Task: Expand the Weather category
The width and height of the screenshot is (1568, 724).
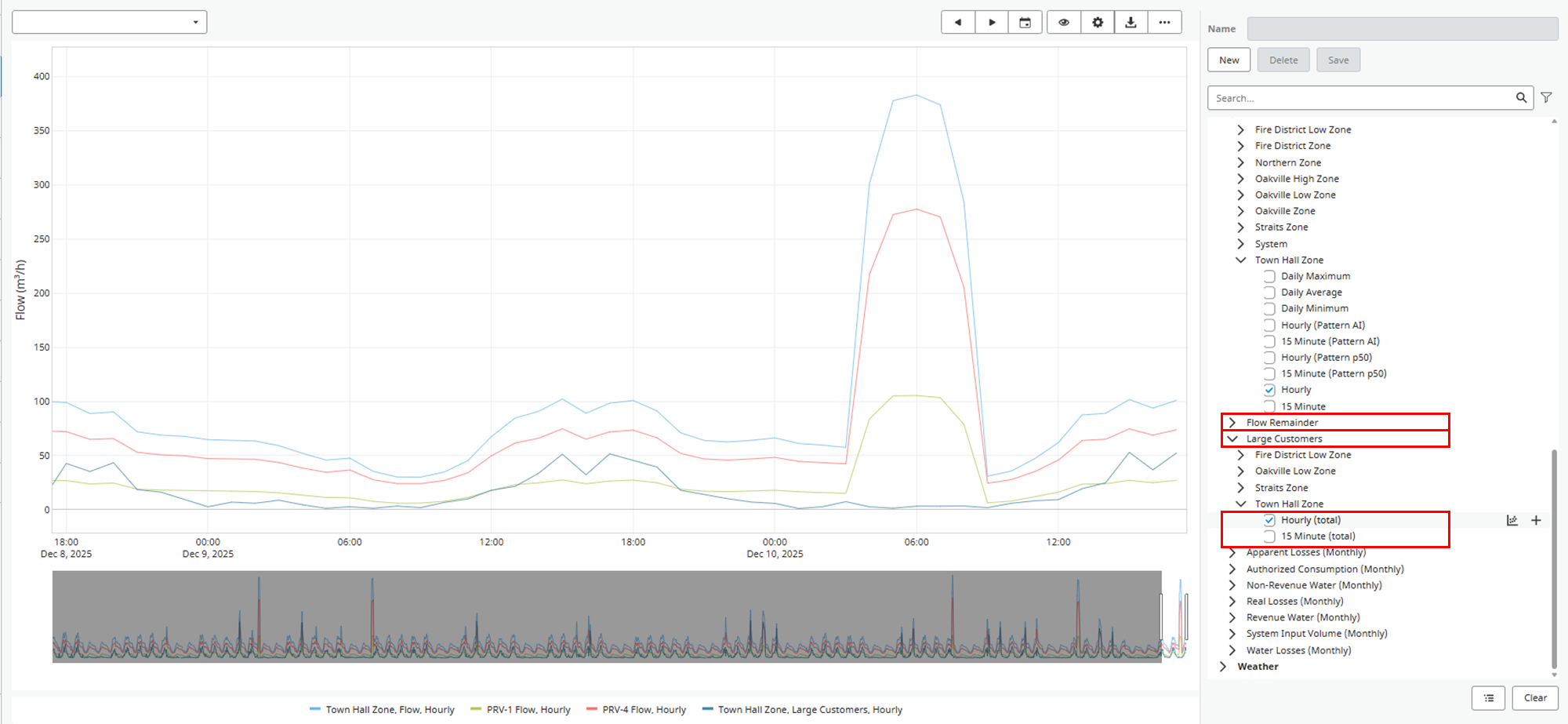Action: [x=1223, y=667]
